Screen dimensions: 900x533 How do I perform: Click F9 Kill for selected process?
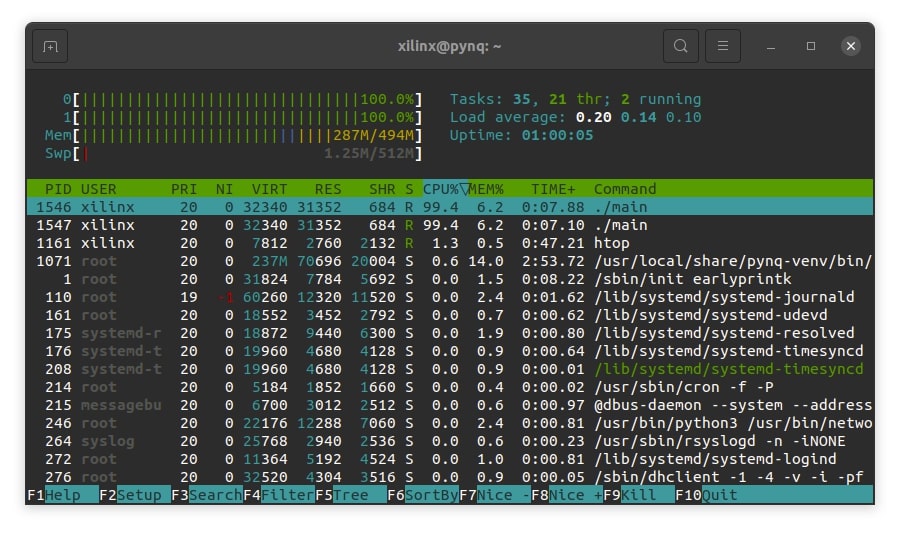[x=639, y=495]
